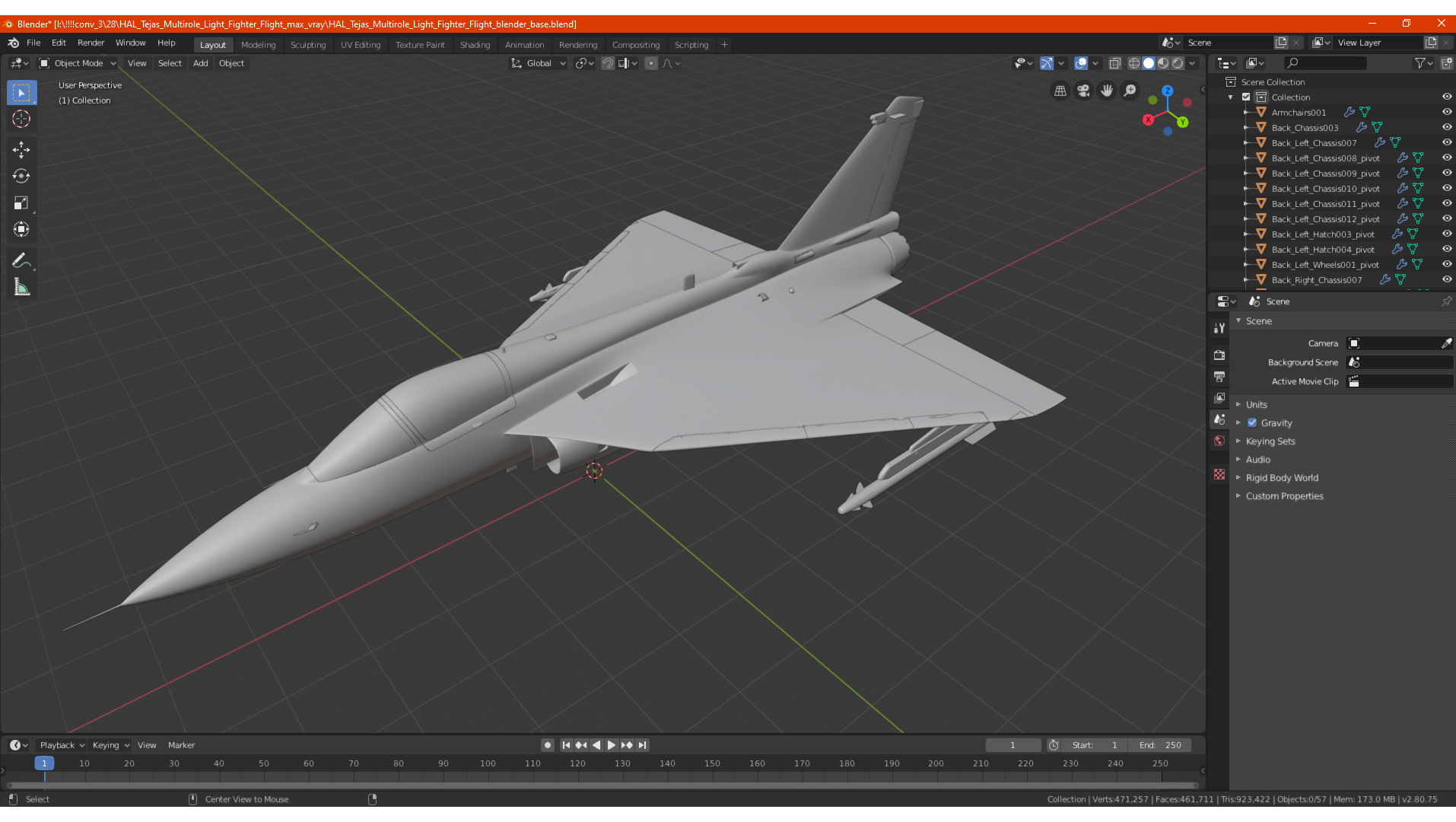Enable auto keying record button
The width and height of the screenshot is (1456, 822).
[x=547, y=745]
